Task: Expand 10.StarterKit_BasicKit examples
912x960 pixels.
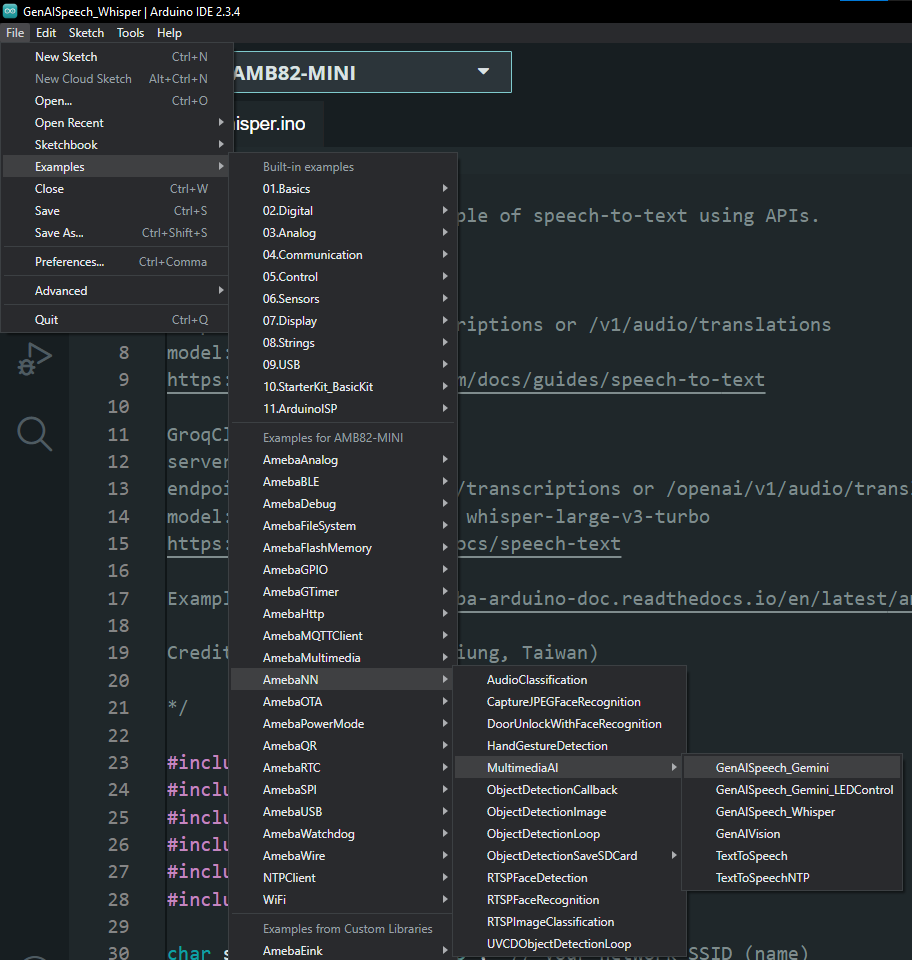Action: coord(343,388)
